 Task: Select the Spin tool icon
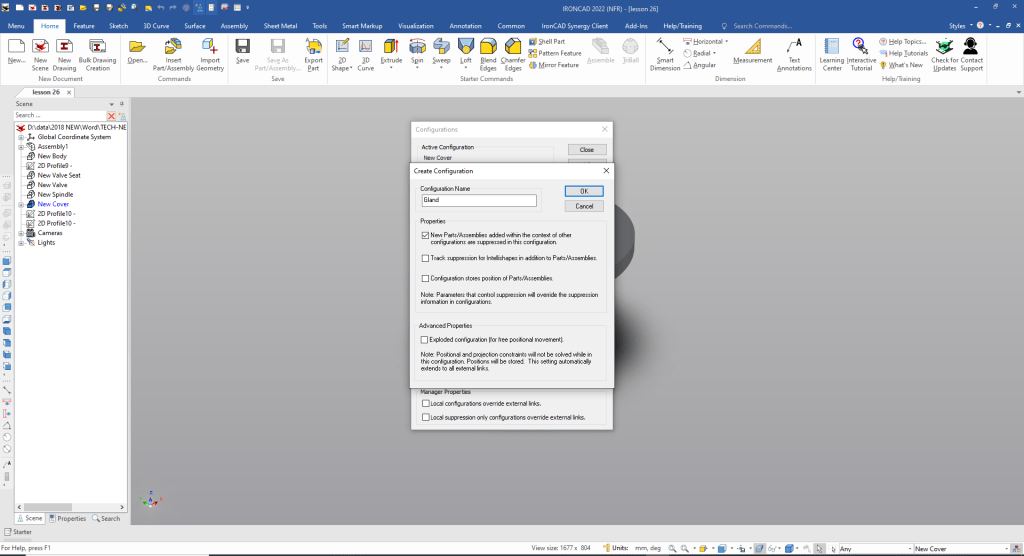click(x=416, y=48)
